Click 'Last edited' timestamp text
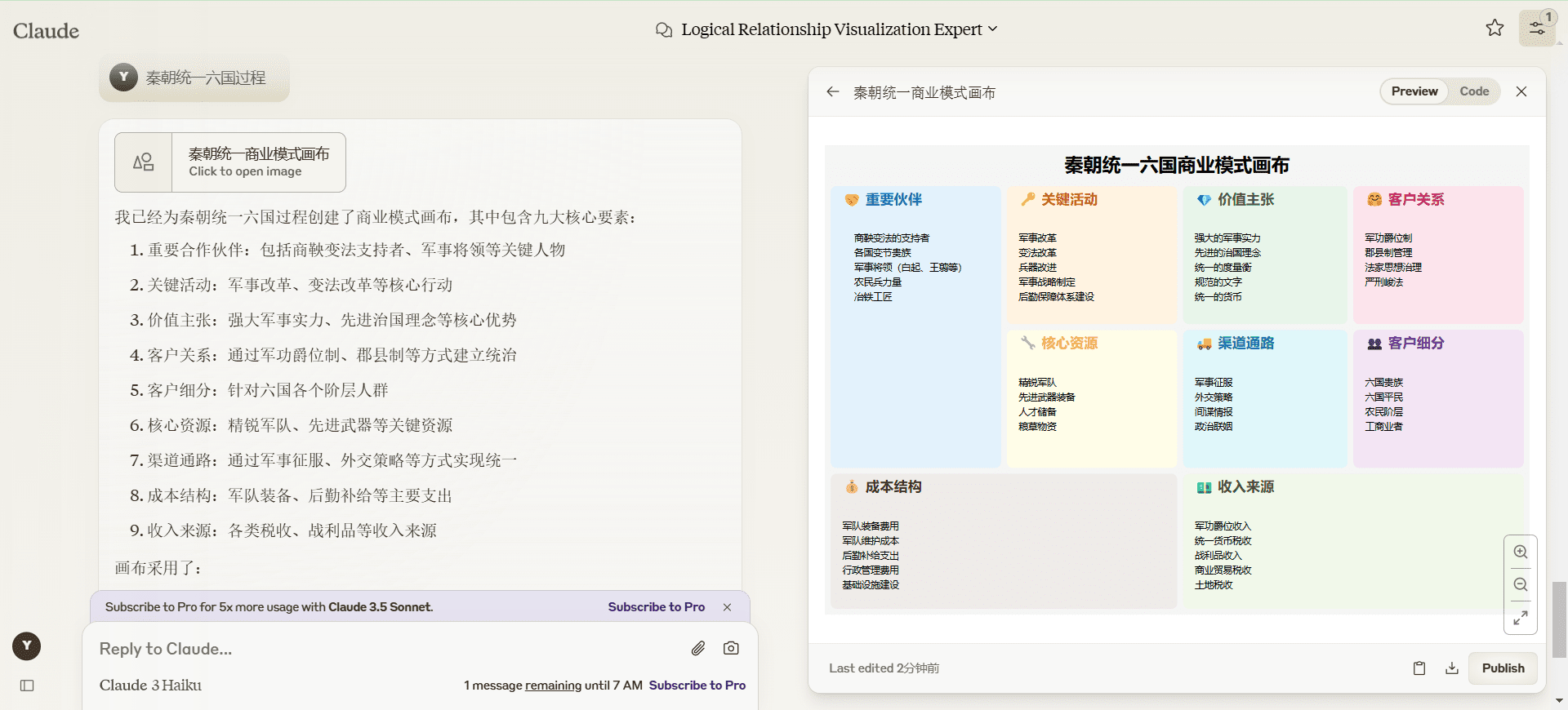 (x=884, y=668)
